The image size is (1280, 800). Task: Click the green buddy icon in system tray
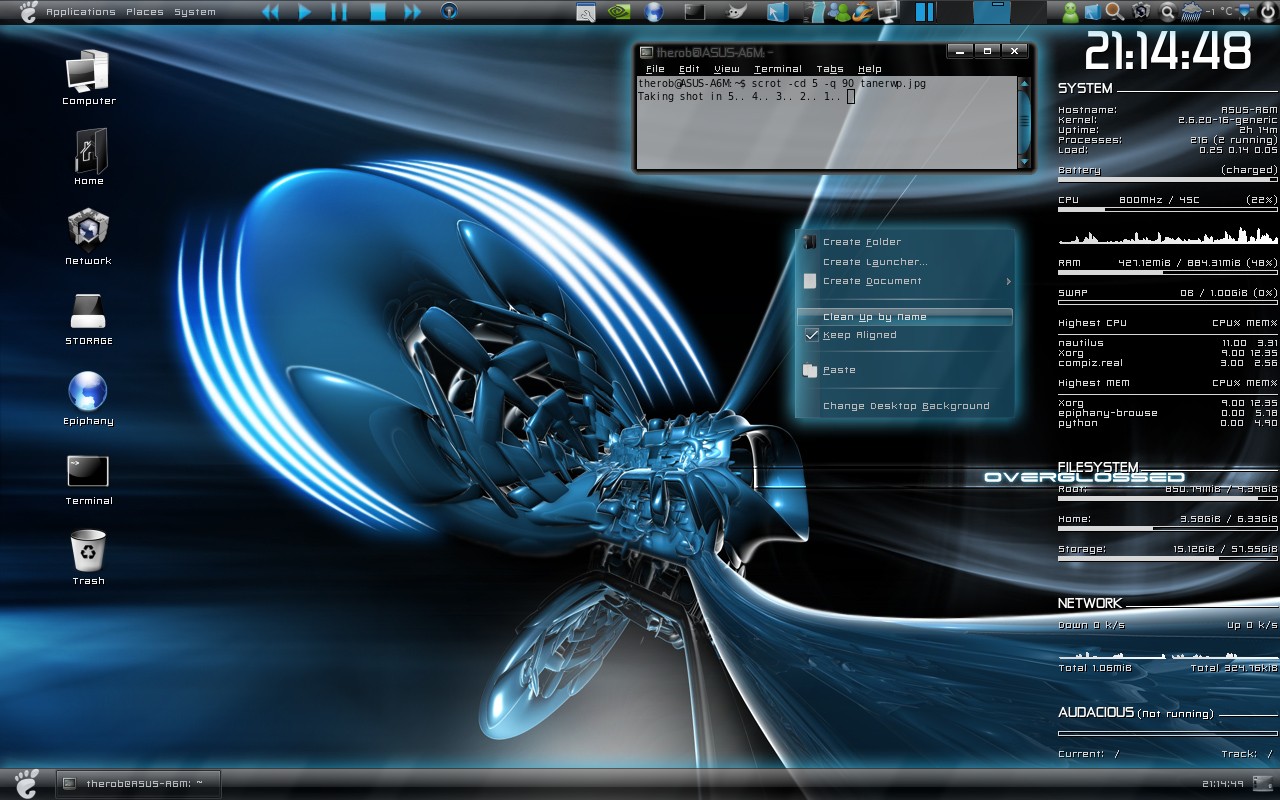coord(1070,12)
